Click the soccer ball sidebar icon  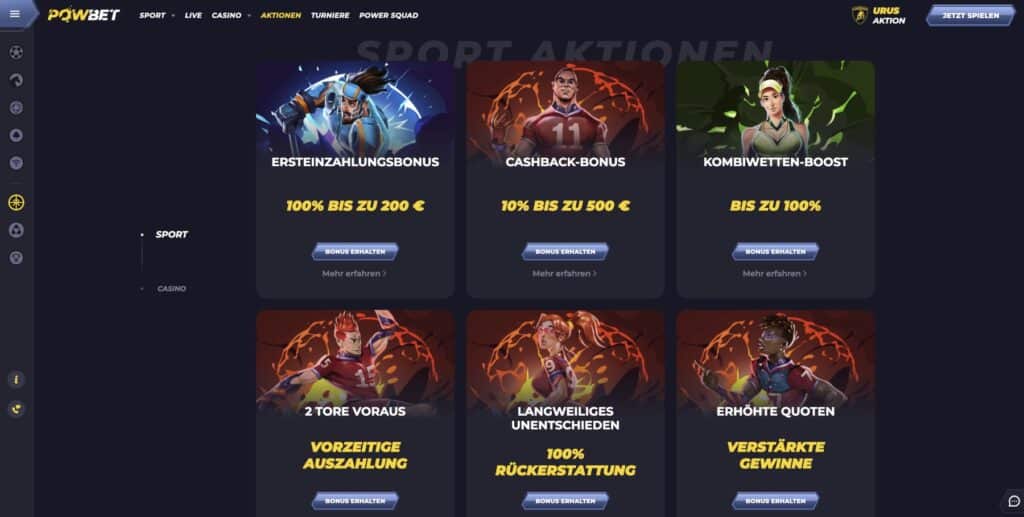pos(16,52)
